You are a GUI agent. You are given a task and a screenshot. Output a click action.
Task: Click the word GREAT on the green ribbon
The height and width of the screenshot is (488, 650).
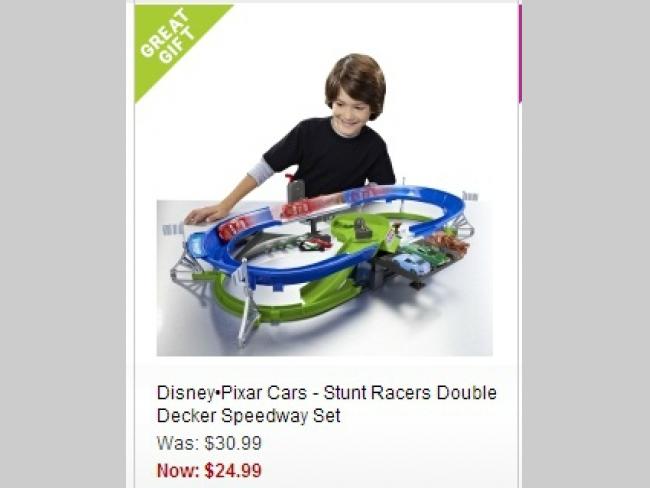pyautogui.click(x=164, y=33)
